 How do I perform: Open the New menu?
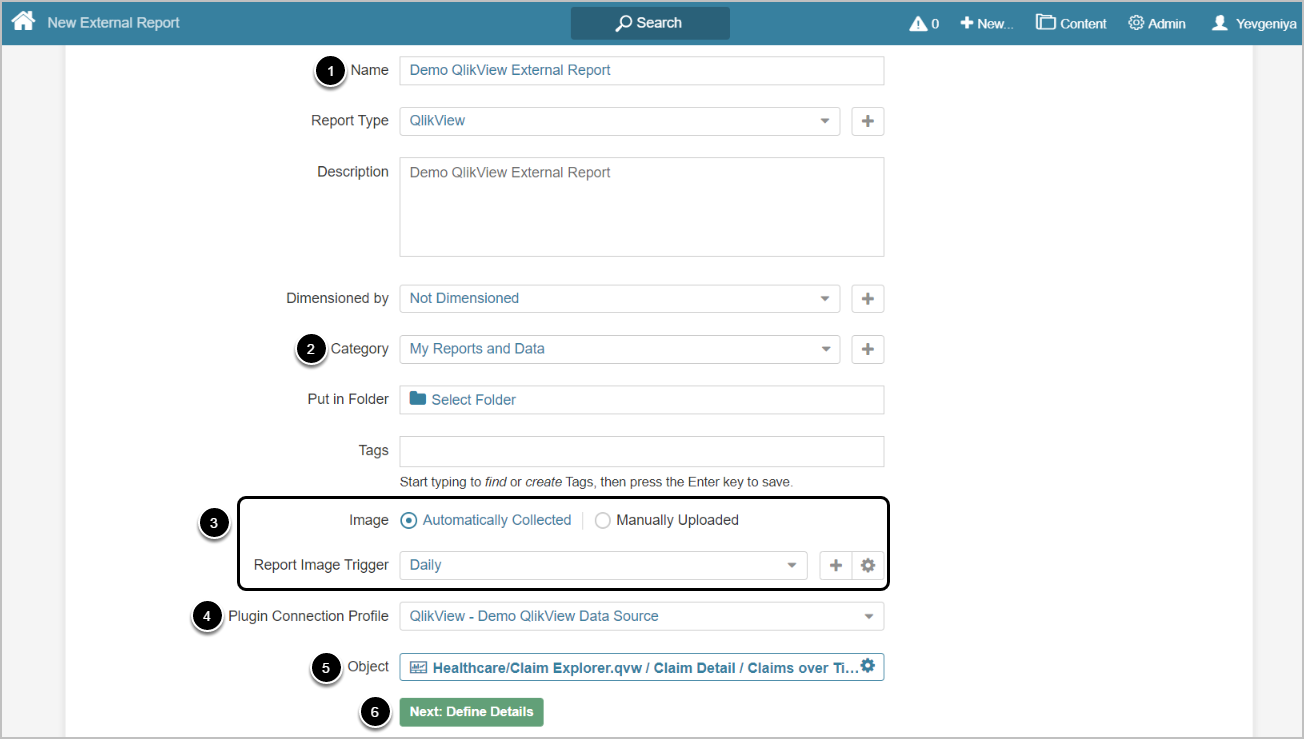point(986,23)
